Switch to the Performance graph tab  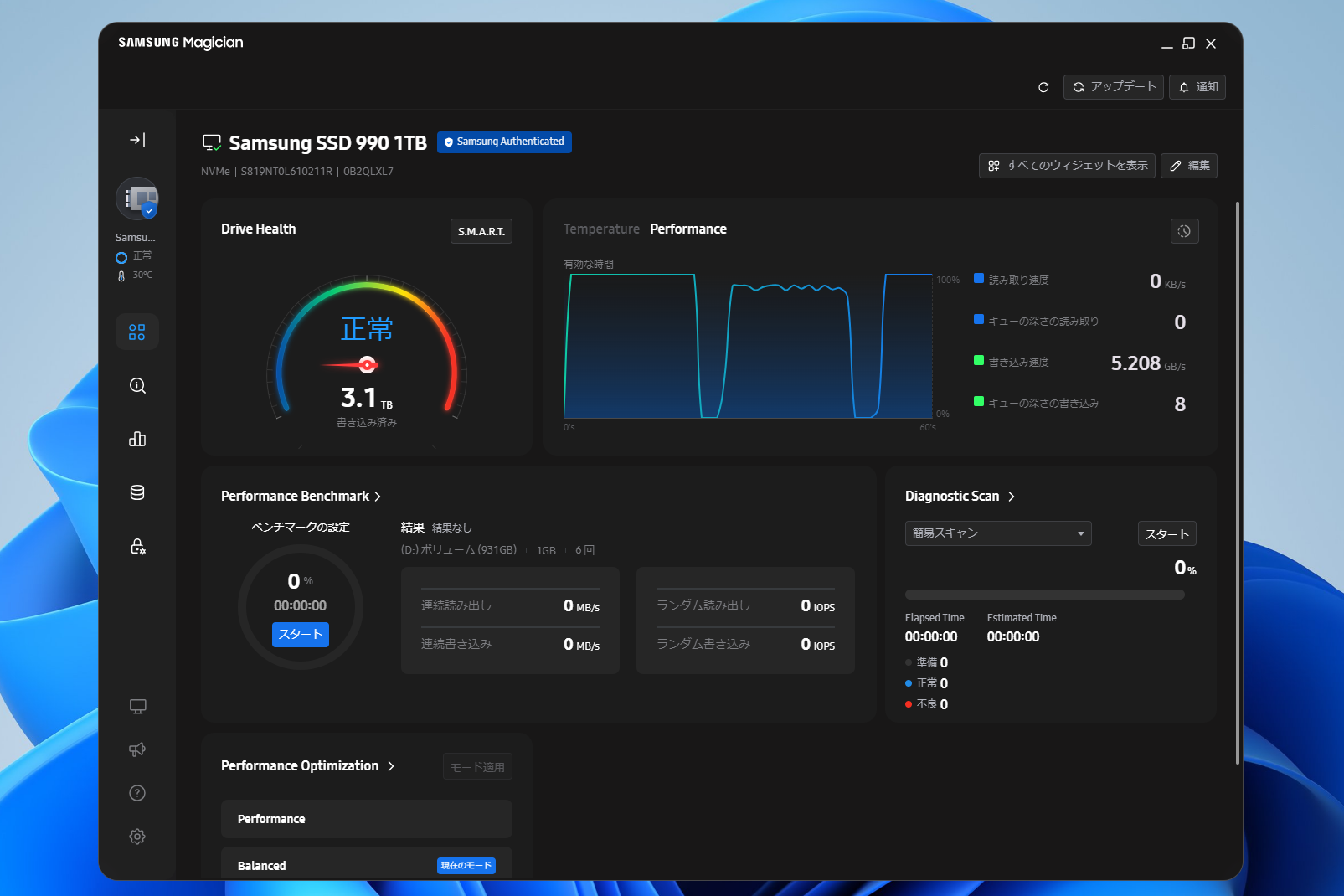point(688,229)
